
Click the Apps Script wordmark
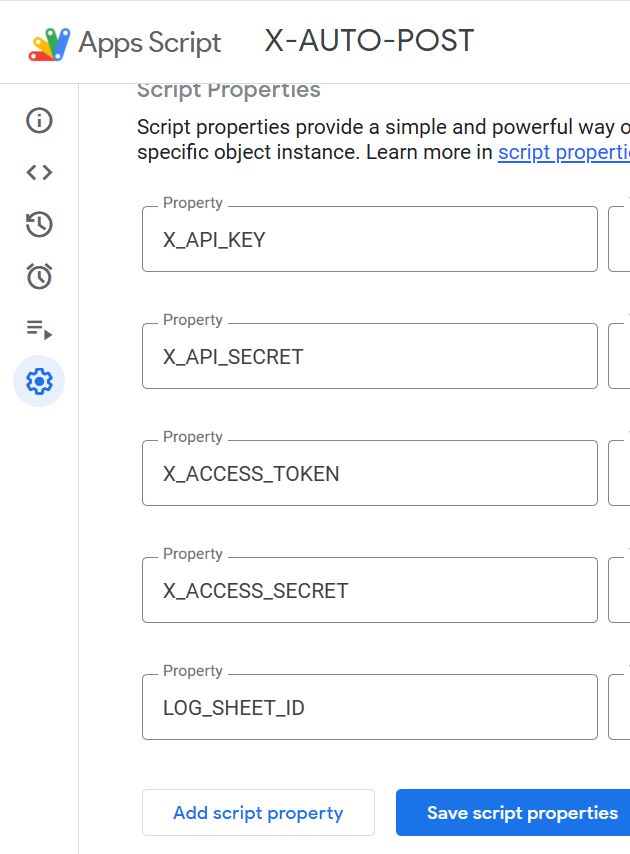tap(147, 43)
